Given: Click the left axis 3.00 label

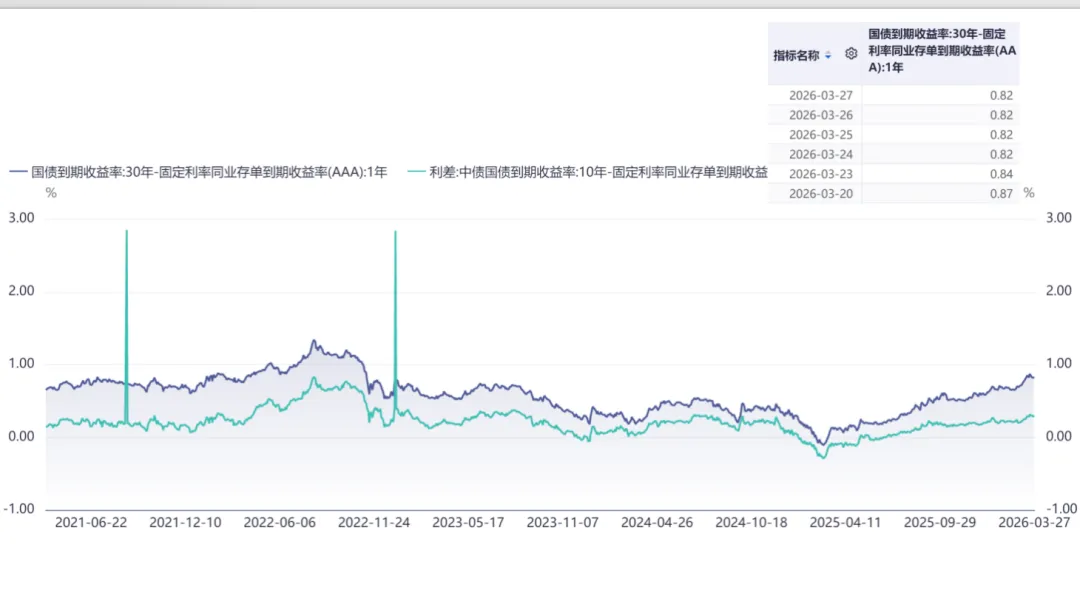Looking at the screenshot, I should (x=21, y=218).
